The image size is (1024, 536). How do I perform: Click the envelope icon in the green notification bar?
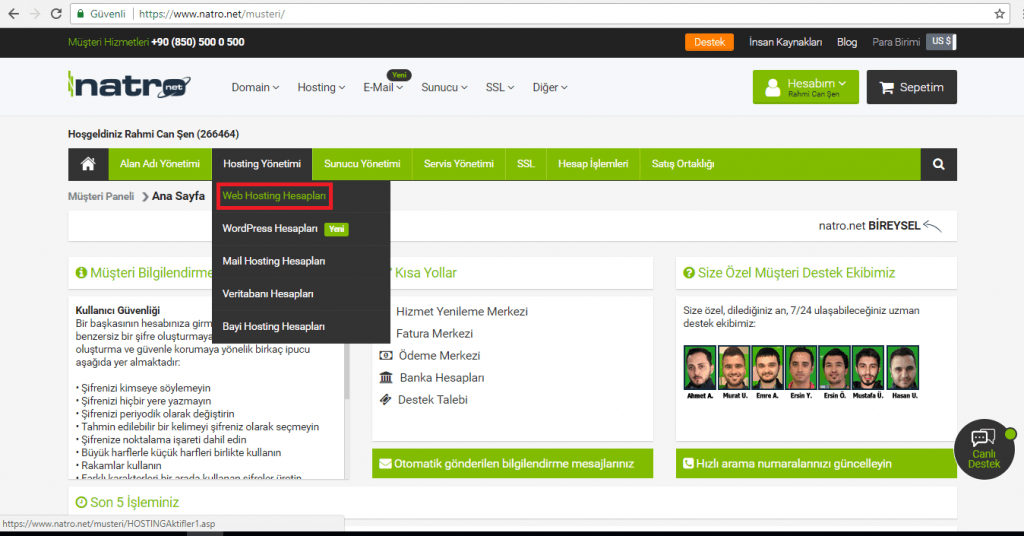tap(385, 464)
